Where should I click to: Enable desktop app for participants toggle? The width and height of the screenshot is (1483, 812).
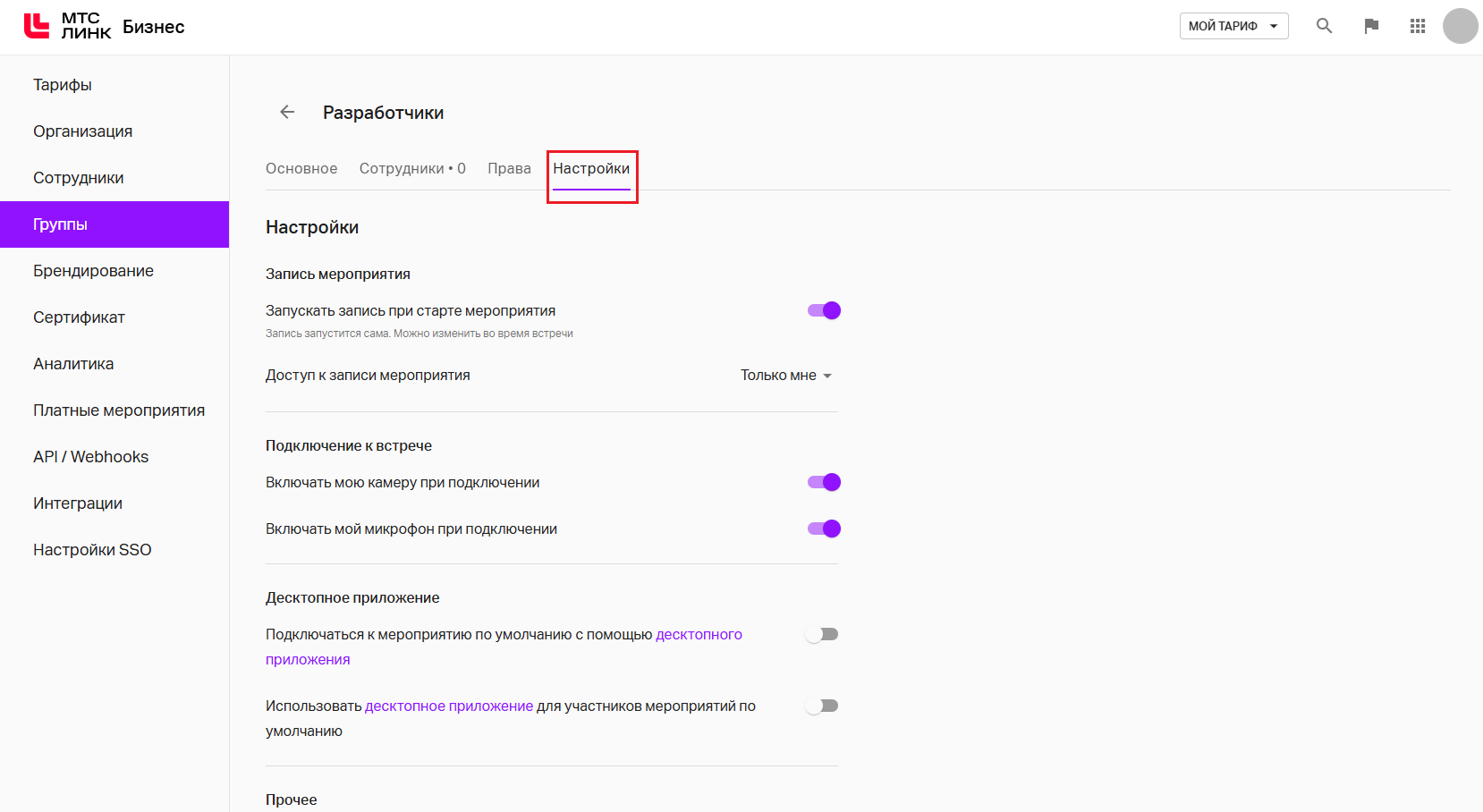point(822,706)
